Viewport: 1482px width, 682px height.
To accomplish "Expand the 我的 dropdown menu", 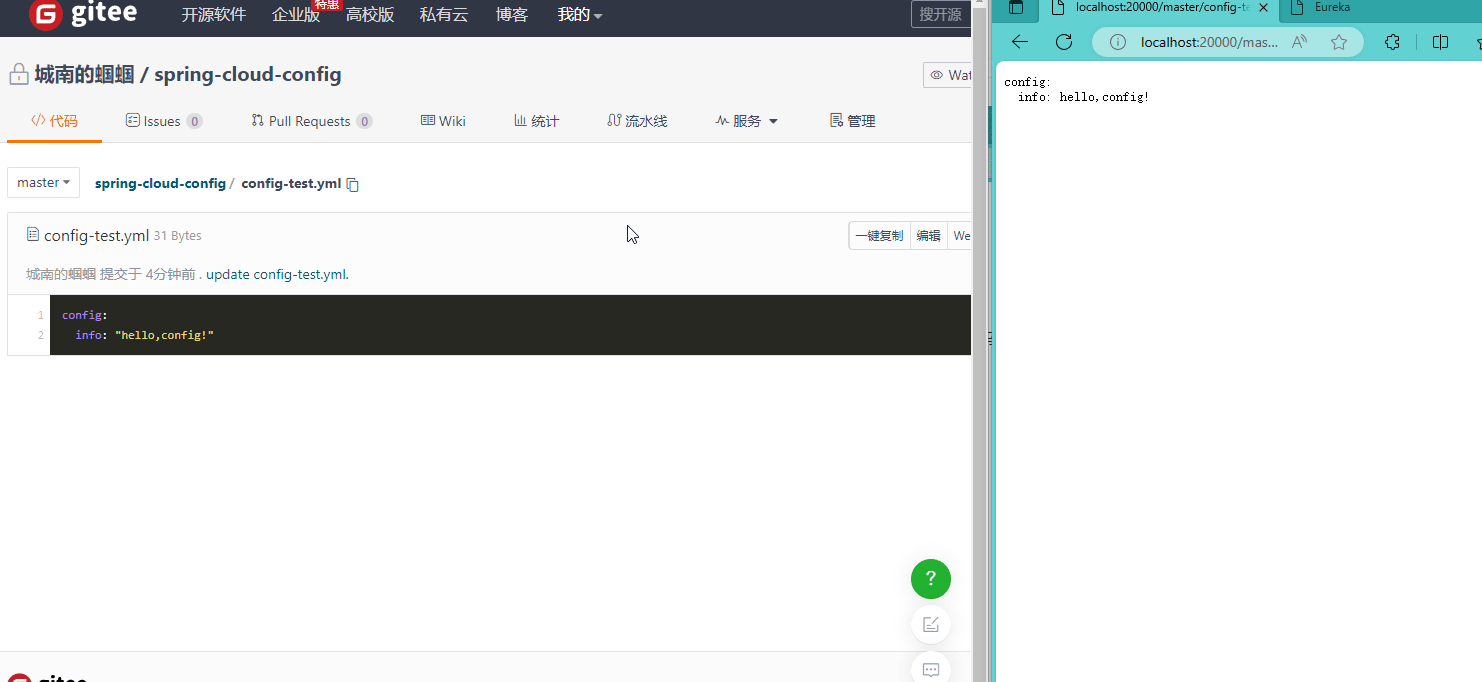I will 580,15.
